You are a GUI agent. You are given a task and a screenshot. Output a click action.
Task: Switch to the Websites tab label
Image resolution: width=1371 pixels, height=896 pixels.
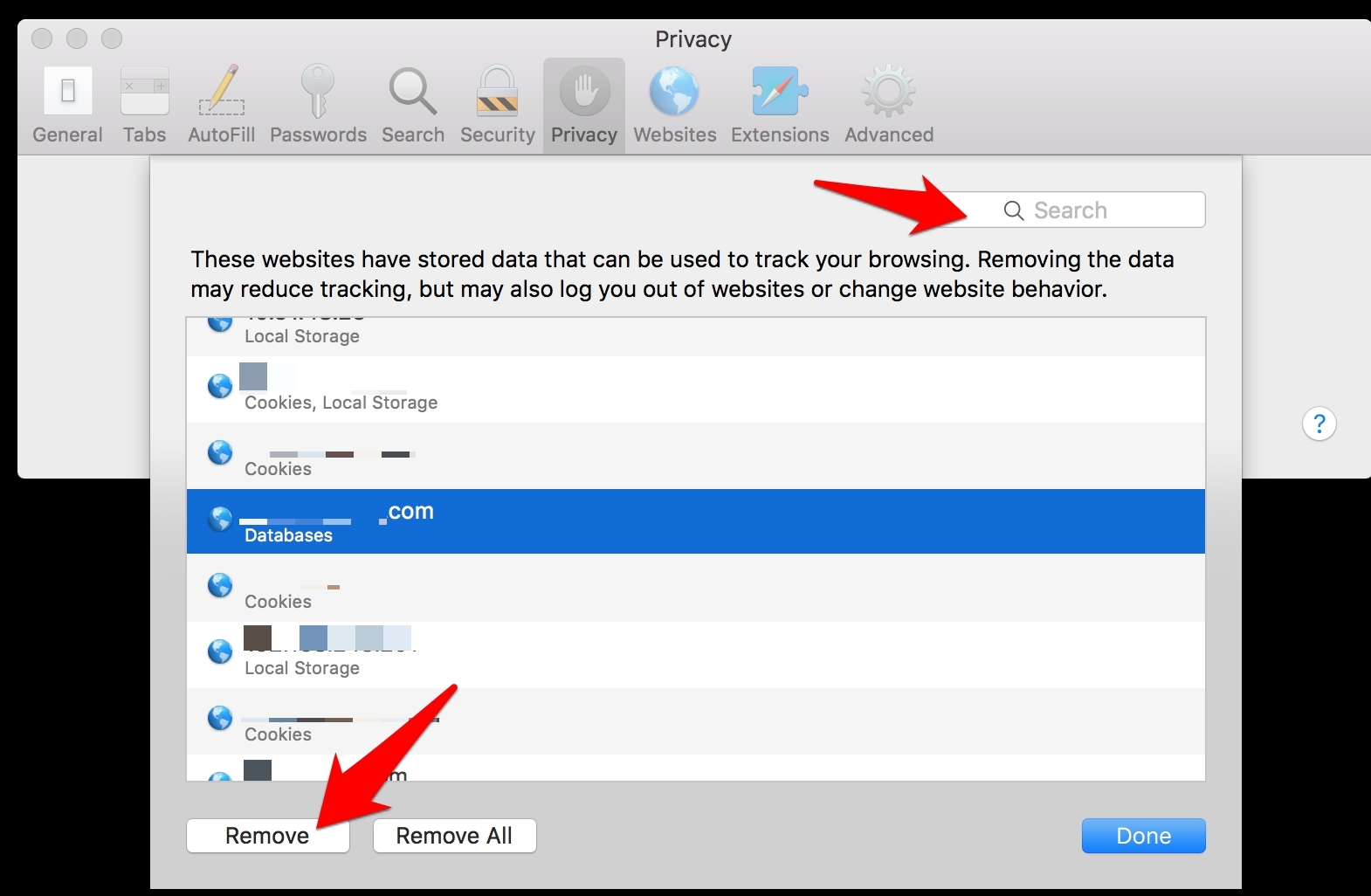pyautogui.click(x=674, y=134)
